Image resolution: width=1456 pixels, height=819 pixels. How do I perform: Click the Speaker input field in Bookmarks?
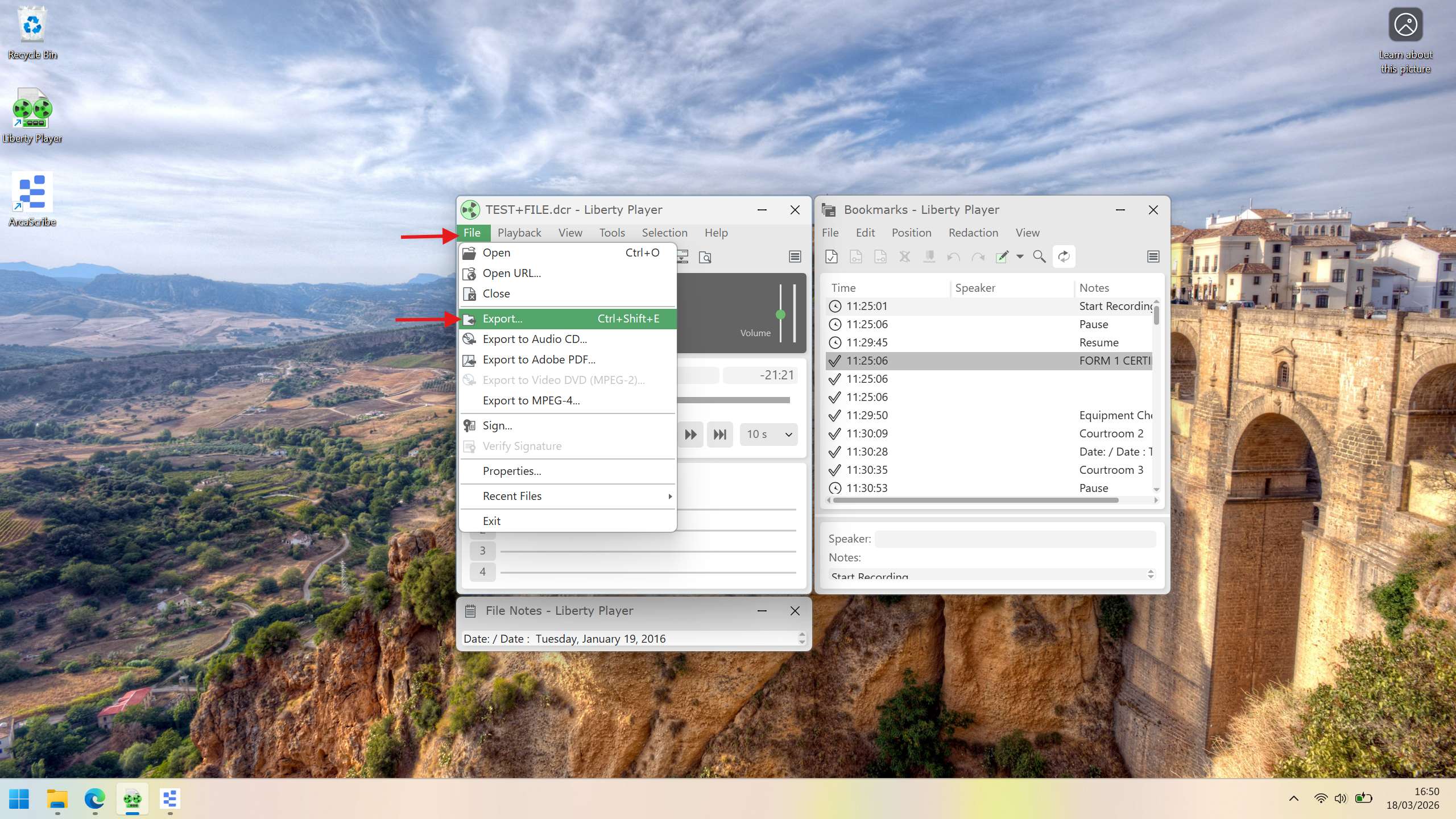pyautogui.click(x=1014, y=538)
